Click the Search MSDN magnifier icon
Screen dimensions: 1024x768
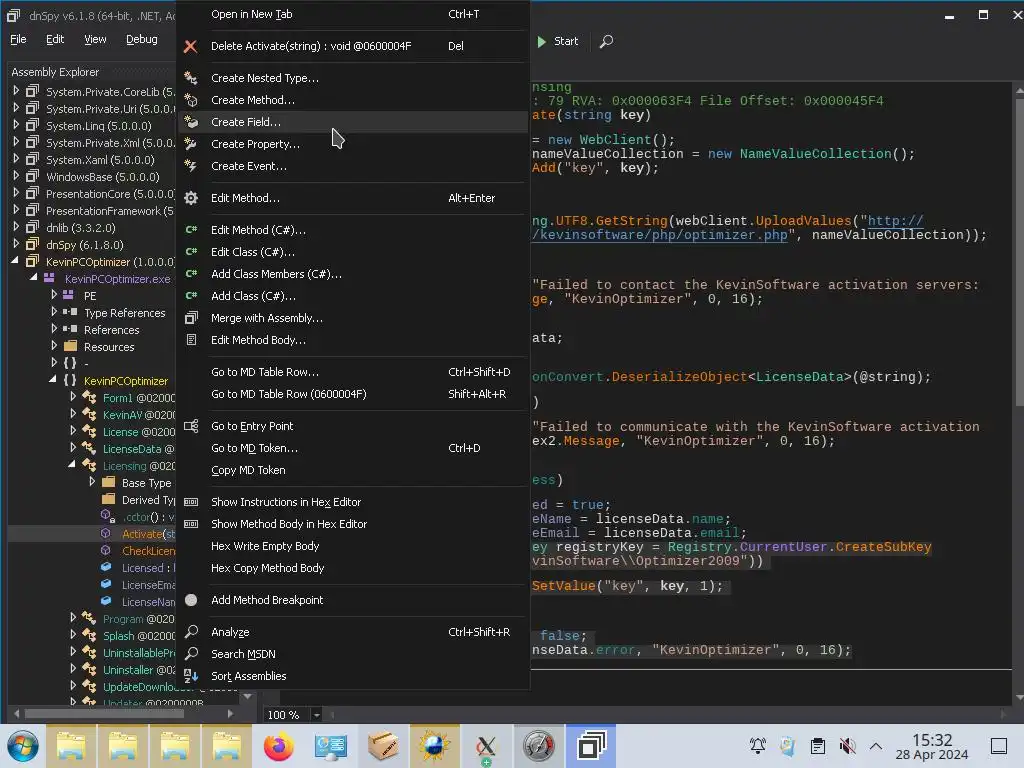[191, 654]
